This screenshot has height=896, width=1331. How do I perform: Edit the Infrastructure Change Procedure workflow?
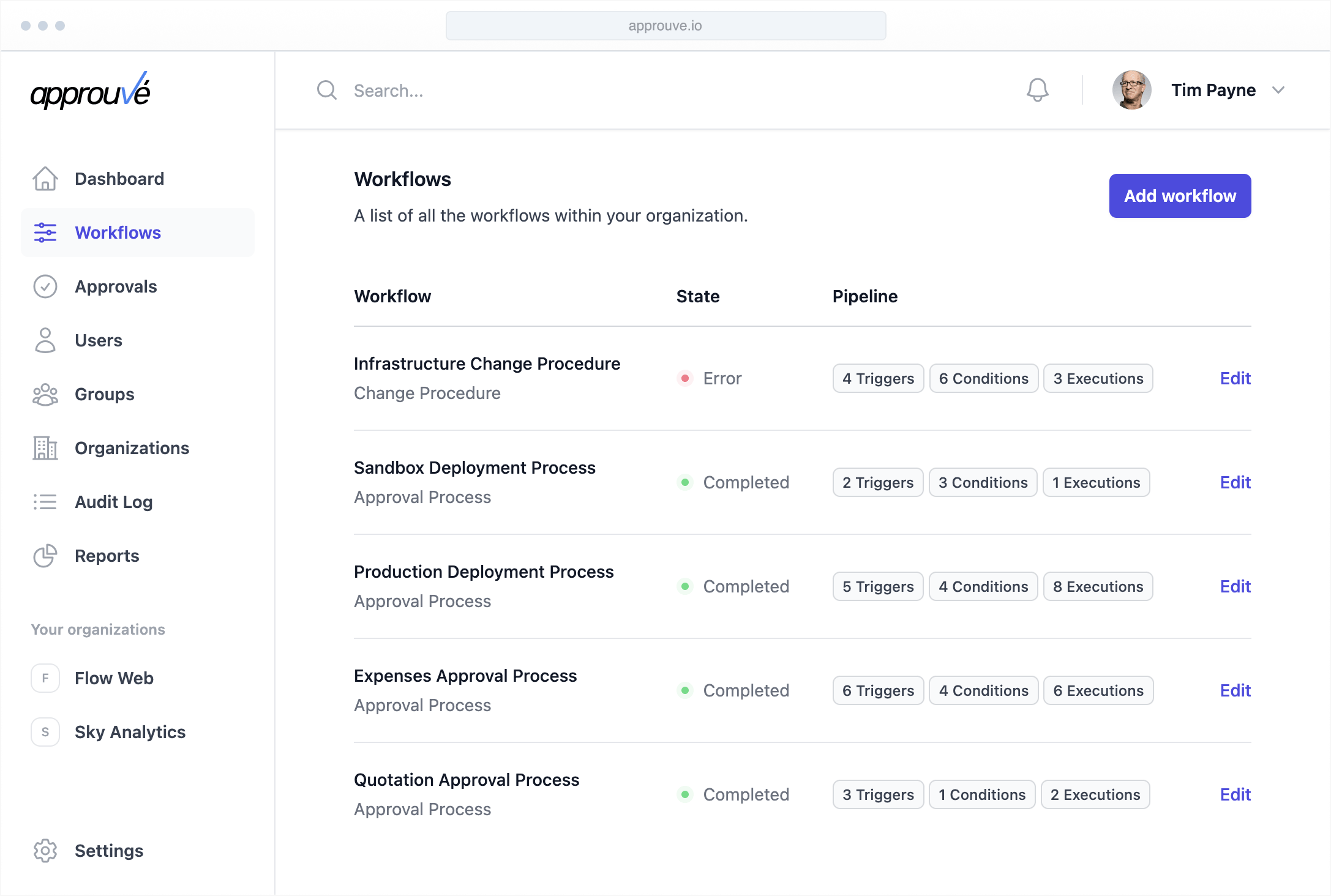click(x=1235, y=378)
